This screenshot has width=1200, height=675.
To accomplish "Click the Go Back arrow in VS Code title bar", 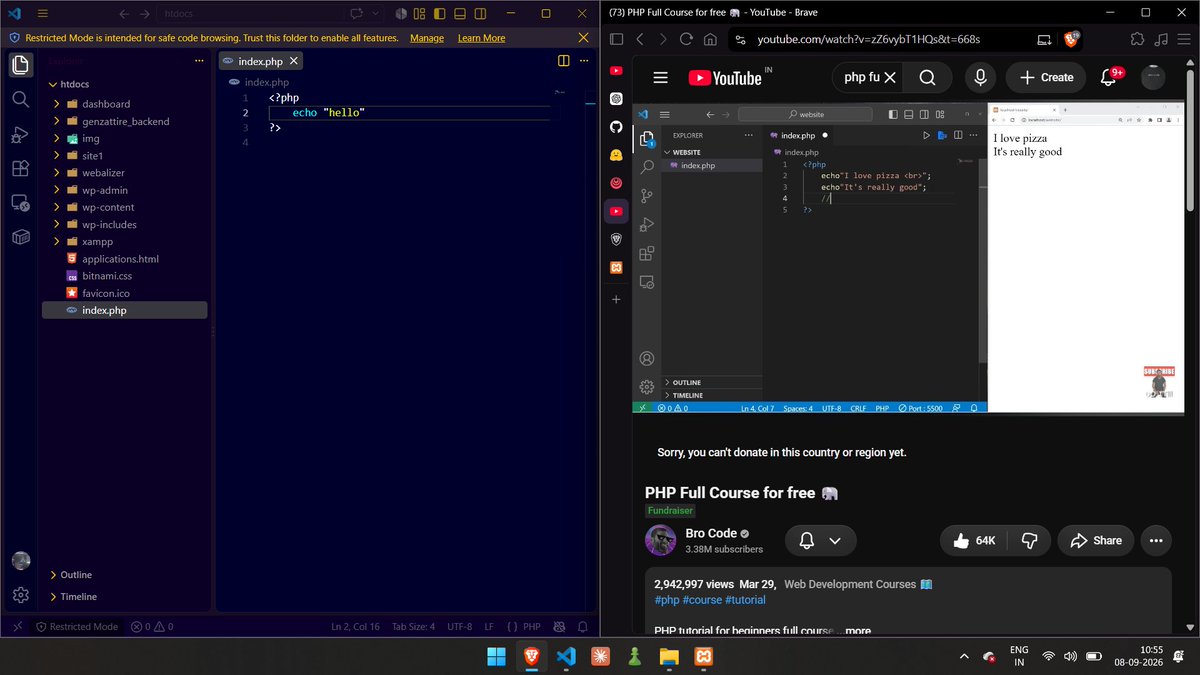I will pos(123,14).
